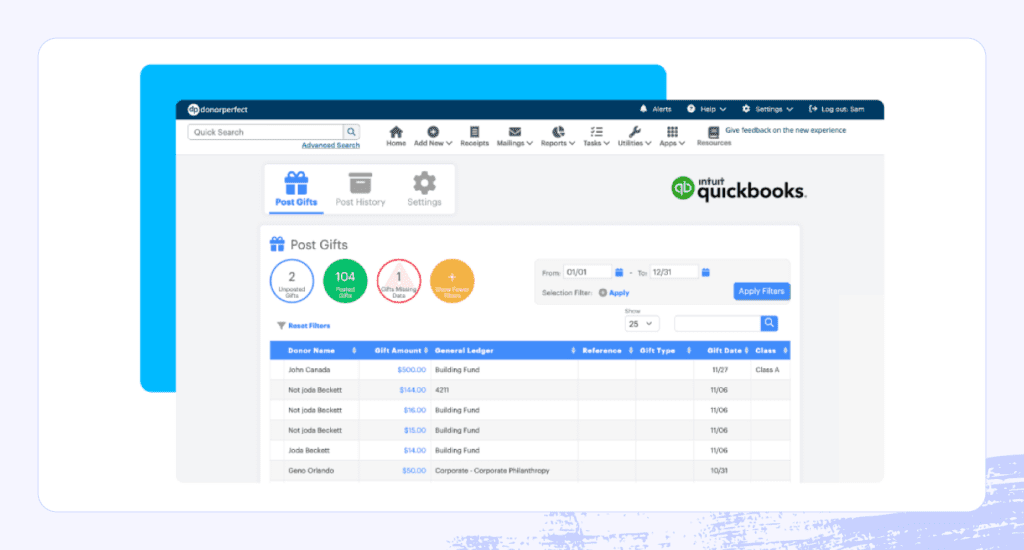The image size is (1024, 550).
Task: Select the John Canada row name
Action: [x=309, y=370]
